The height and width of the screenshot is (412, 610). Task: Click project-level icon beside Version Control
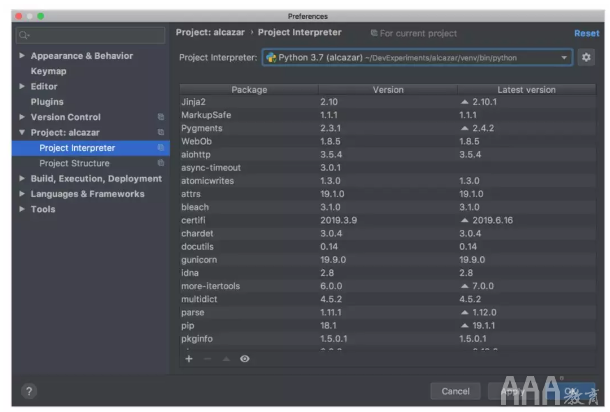pyautogui.click(x=161, y=117)
